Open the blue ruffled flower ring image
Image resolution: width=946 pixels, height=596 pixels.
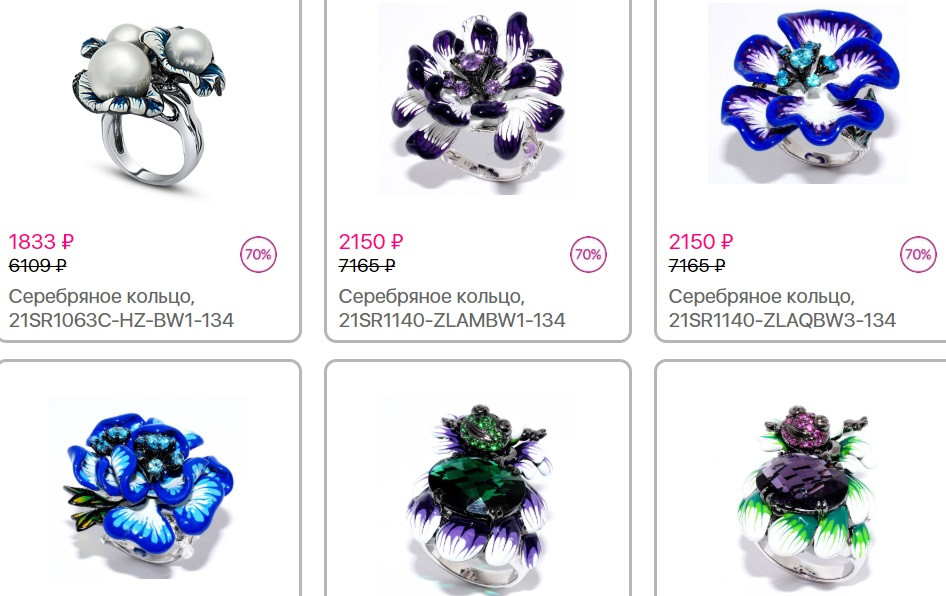tap(807, 94)
